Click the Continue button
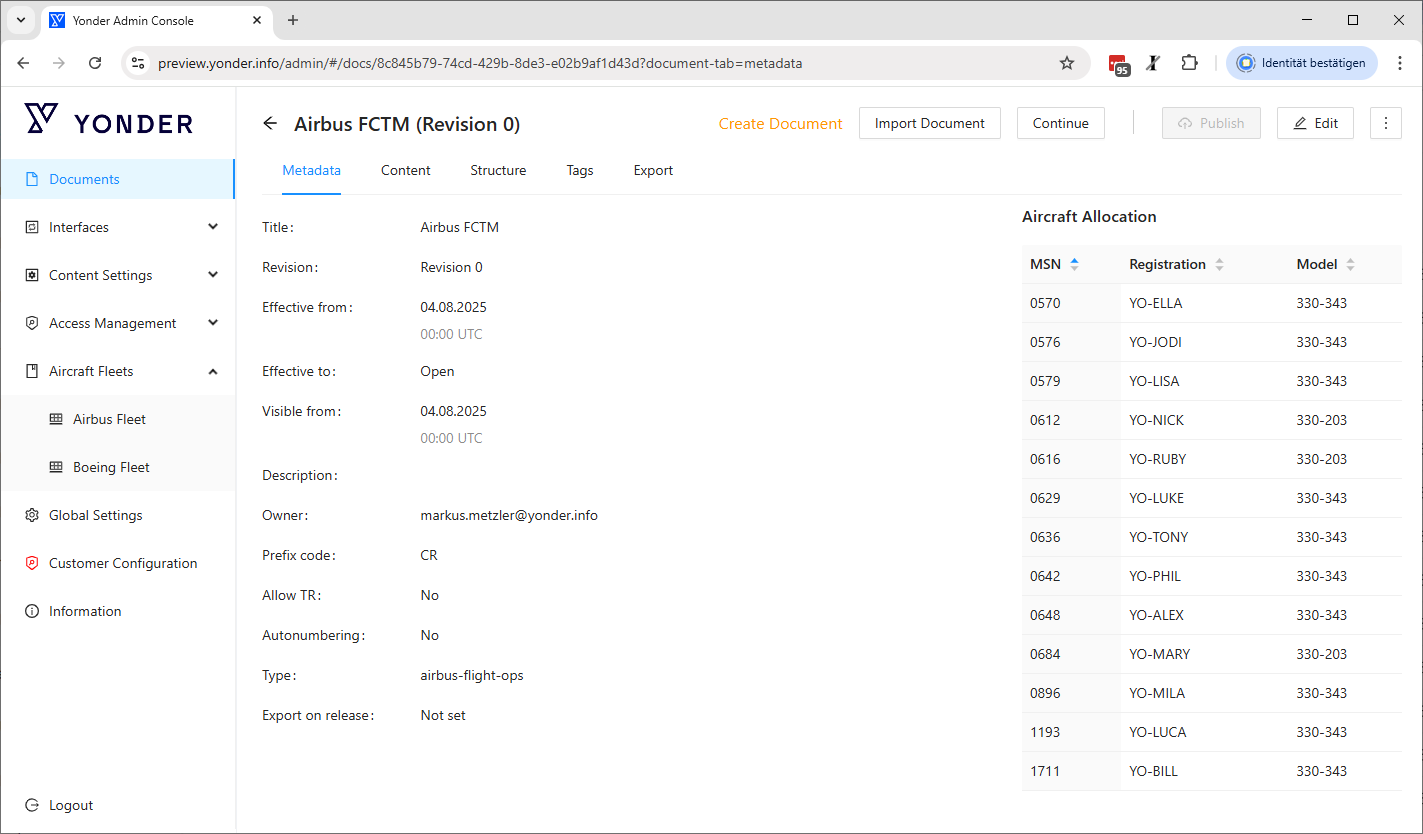The width and height of the screenshot is (1423, 834). click(1061, 123)
